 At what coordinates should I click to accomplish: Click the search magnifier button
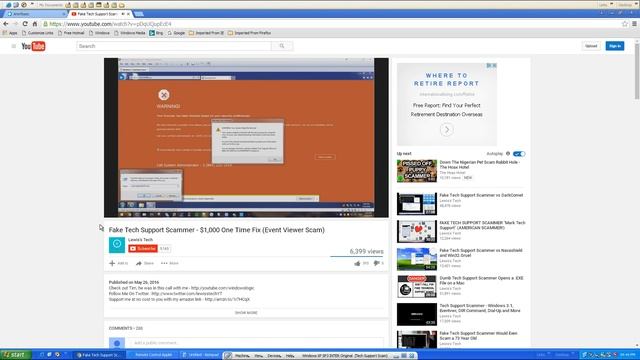tap(282, 46)
